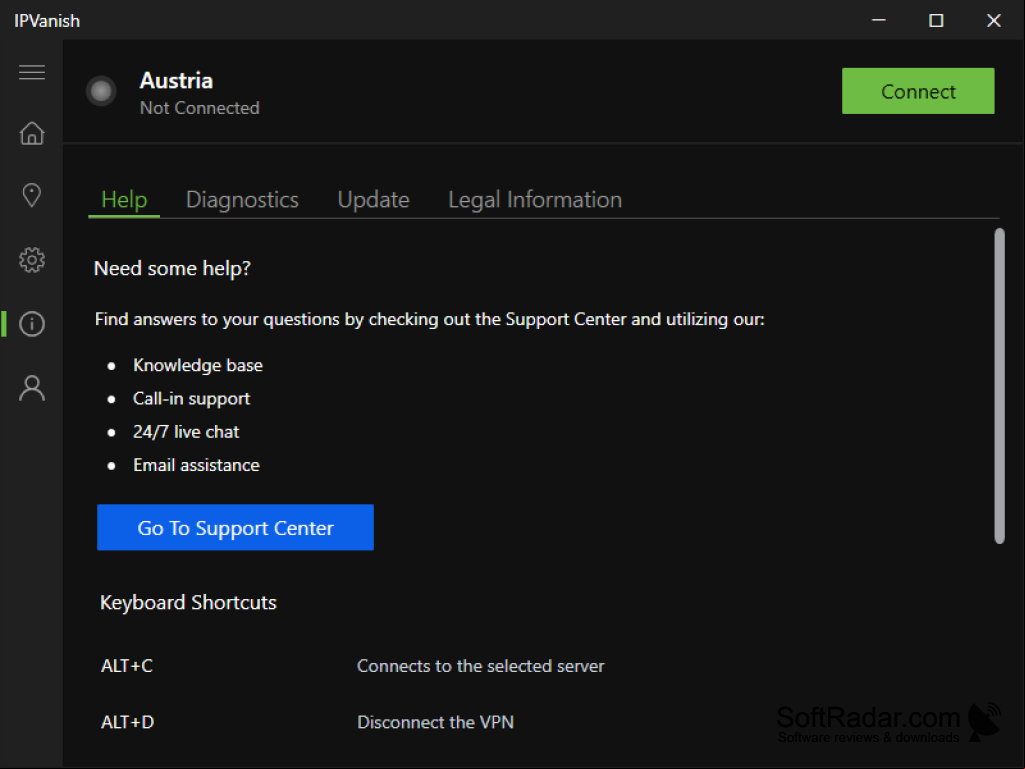Click the Austria server name
This screenshot has width=1025, height=769.
[x=176, y=80]
